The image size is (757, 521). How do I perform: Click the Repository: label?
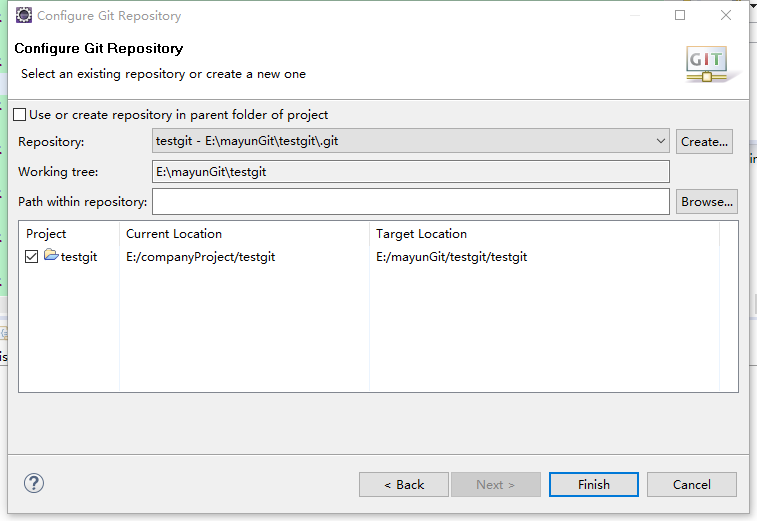[51, 142]
